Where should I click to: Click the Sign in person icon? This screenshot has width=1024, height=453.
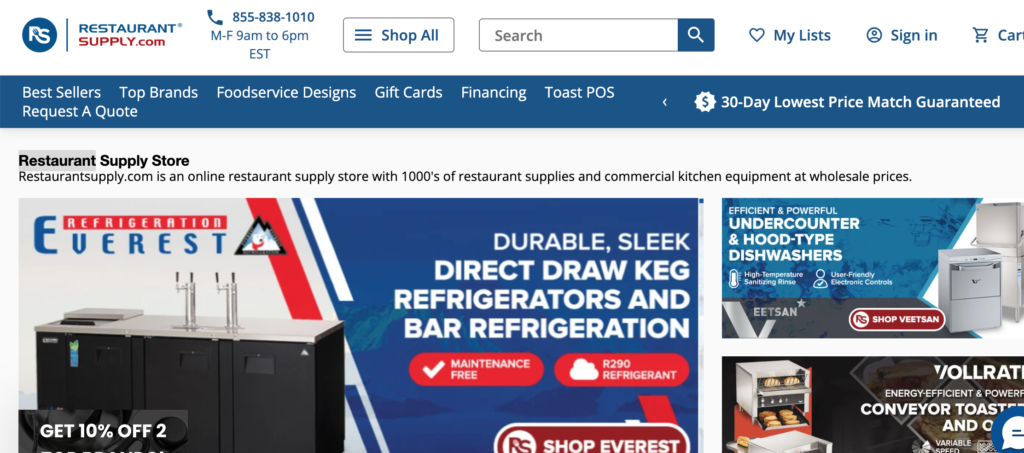click(874, 35)
